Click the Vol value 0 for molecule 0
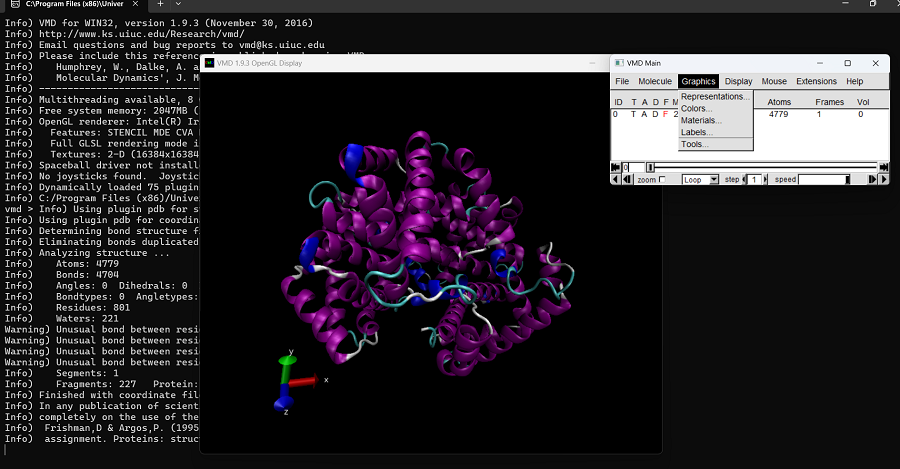The height and width of the screenshot is (469, 900). (x=860, y=114)
